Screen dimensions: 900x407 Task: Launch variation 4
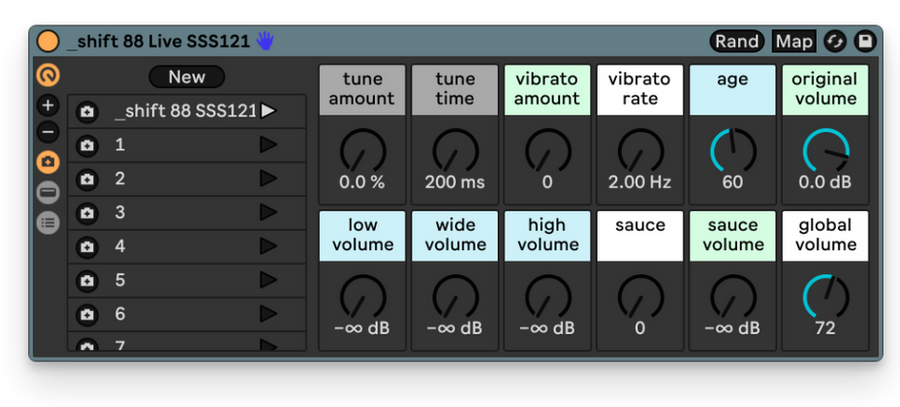point(268,246)
